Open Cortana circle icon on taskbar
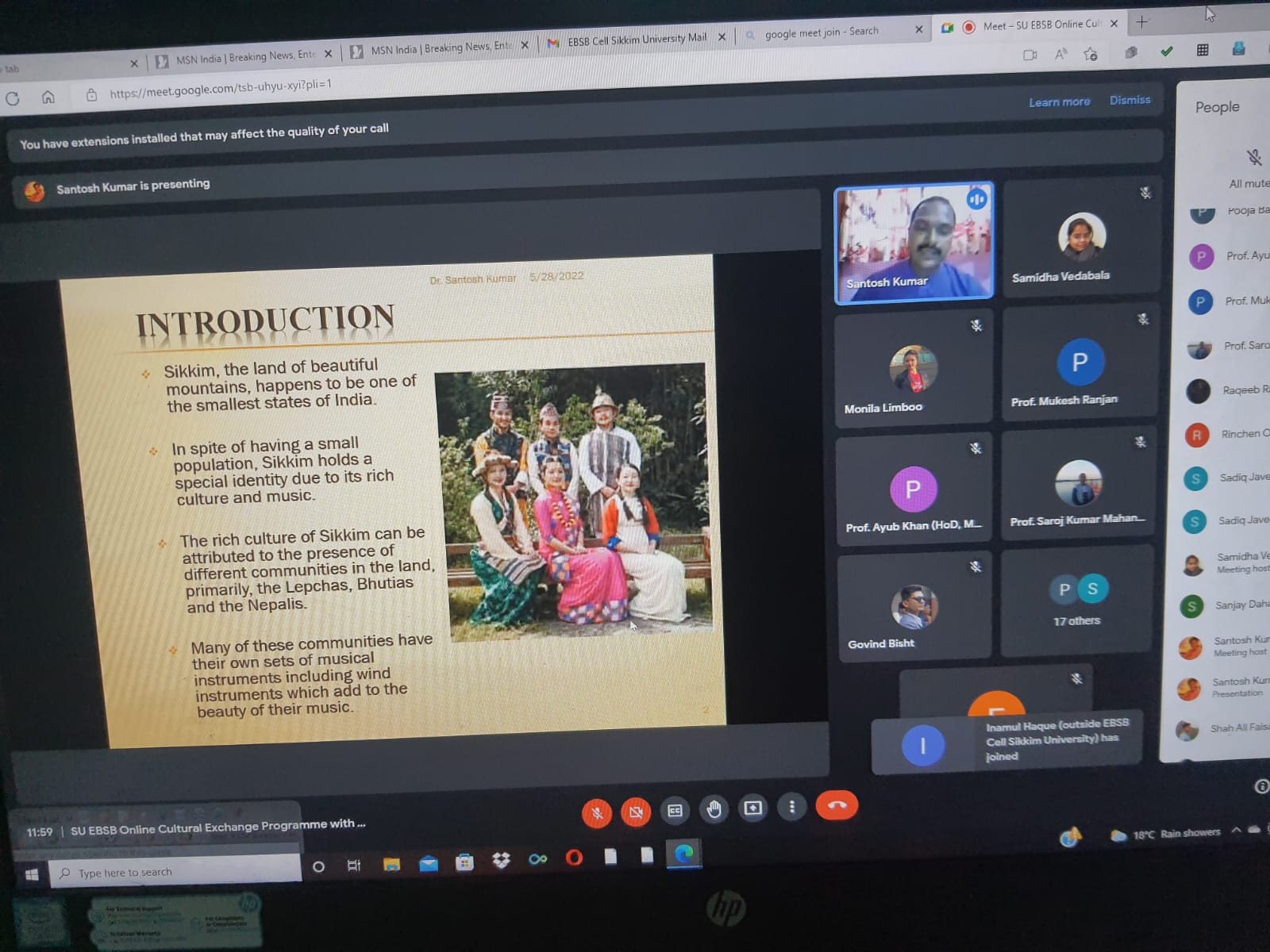 [x=318, y=866]
